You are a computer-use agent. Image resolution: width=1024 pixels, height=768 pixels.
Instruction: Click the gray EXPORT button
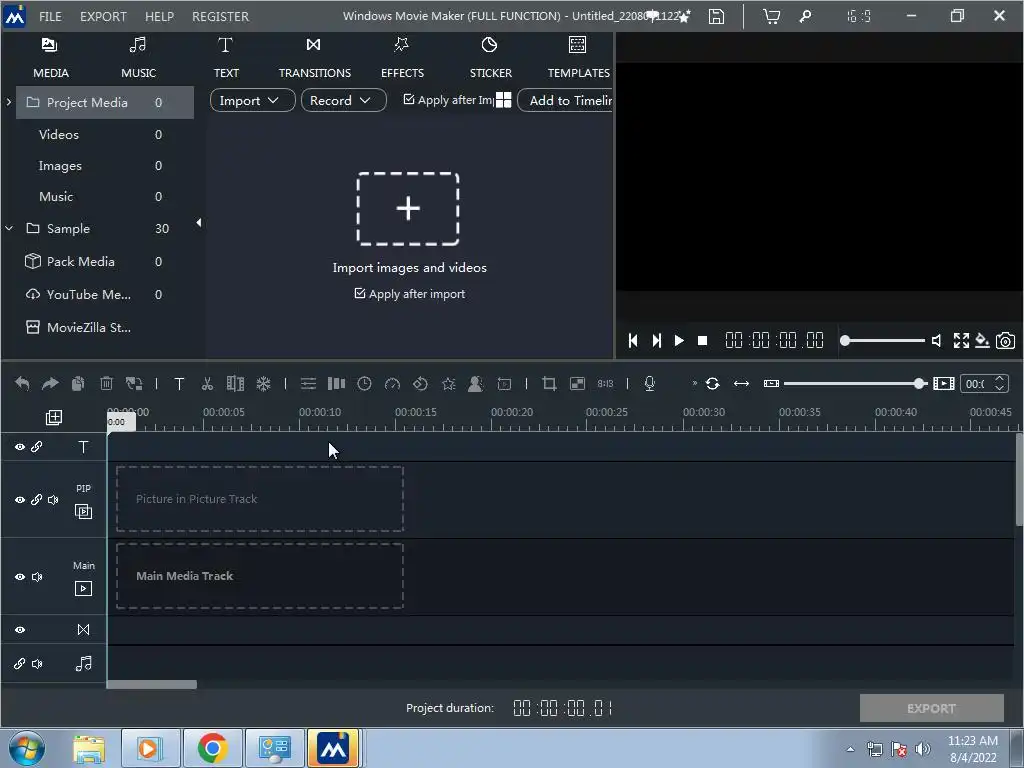(931, 708)
